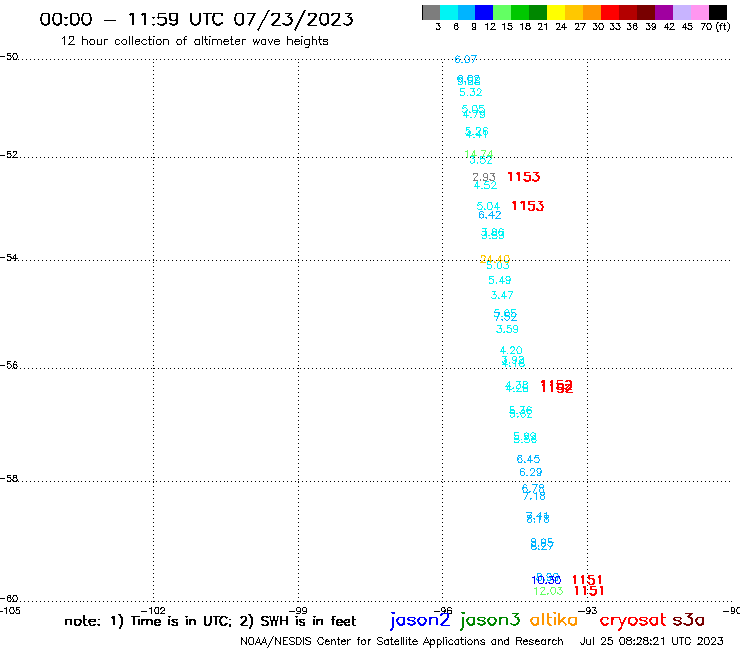Select the 6.42 wave height value

click(x=490, y=215)
